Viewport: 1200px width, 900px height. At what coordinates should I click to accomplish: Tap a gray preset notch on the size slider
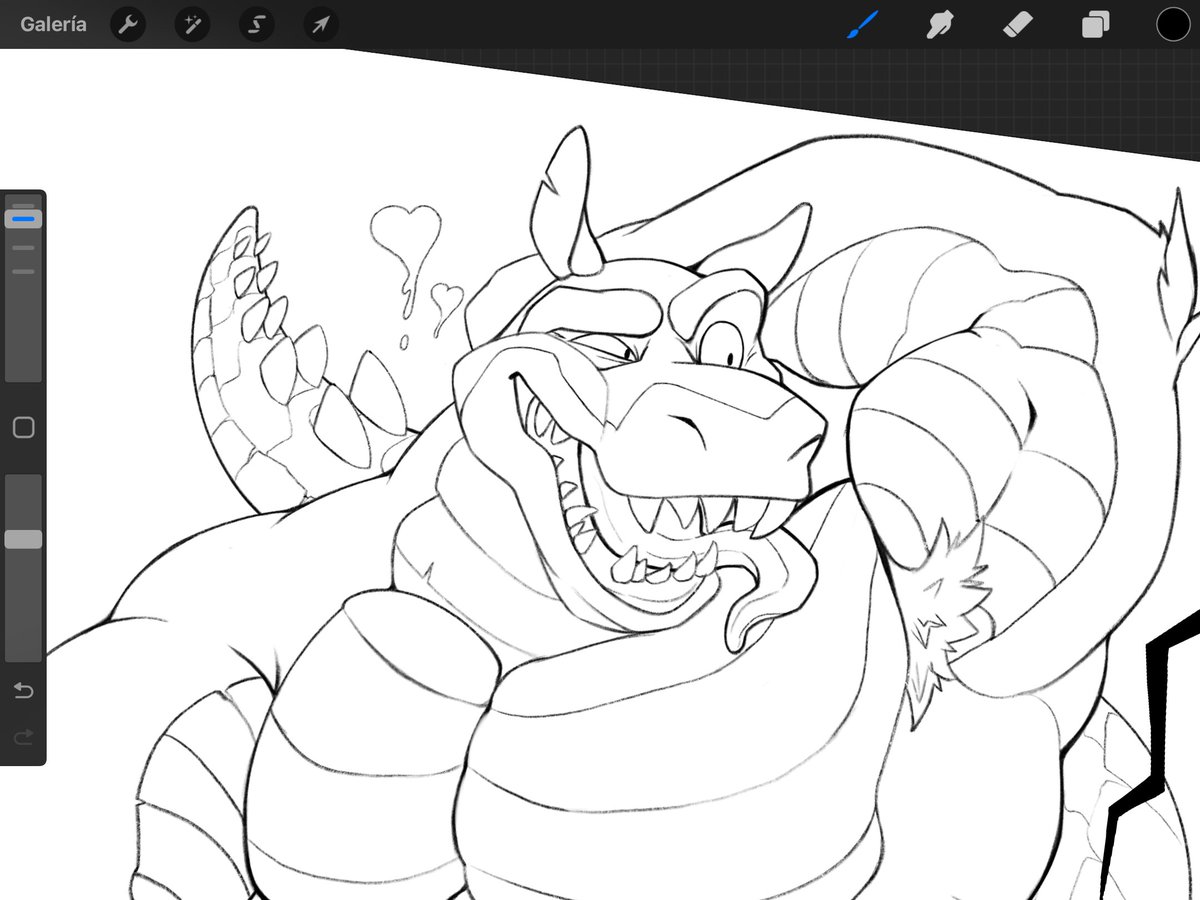pos(23,247)
